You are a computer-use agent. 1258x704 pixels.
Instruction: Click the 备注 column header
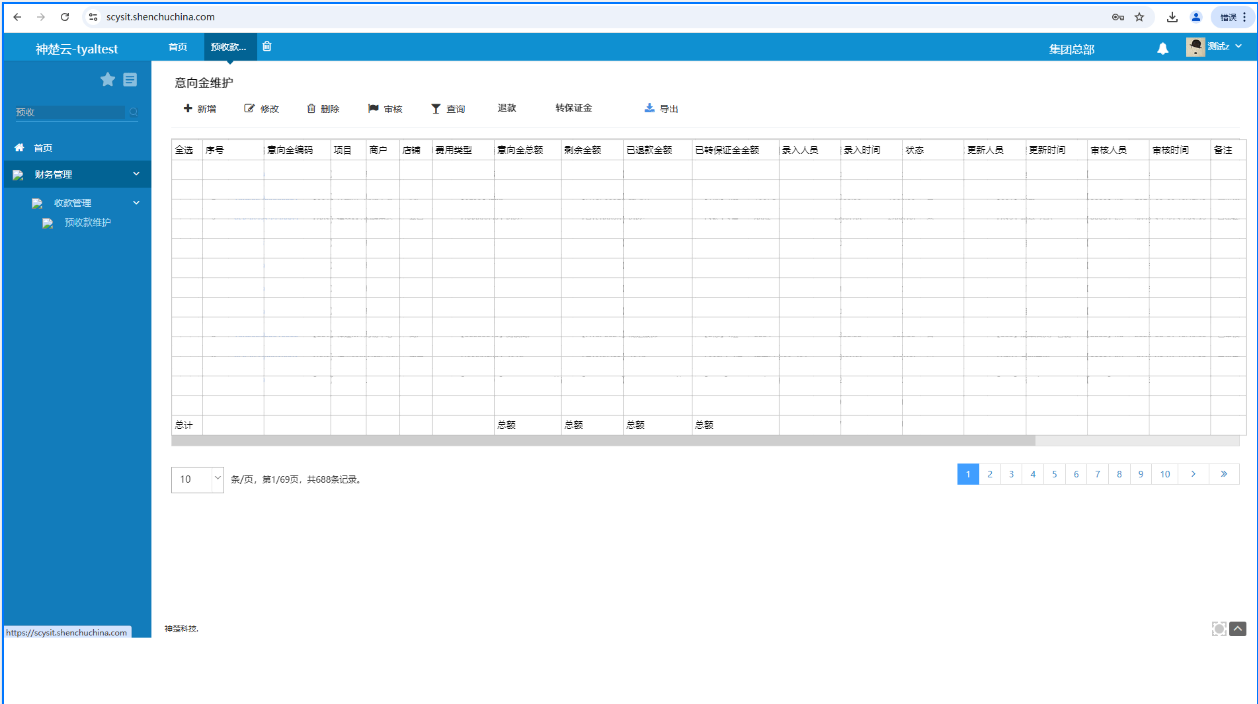pyautogui.click(x=1224, y=150)
